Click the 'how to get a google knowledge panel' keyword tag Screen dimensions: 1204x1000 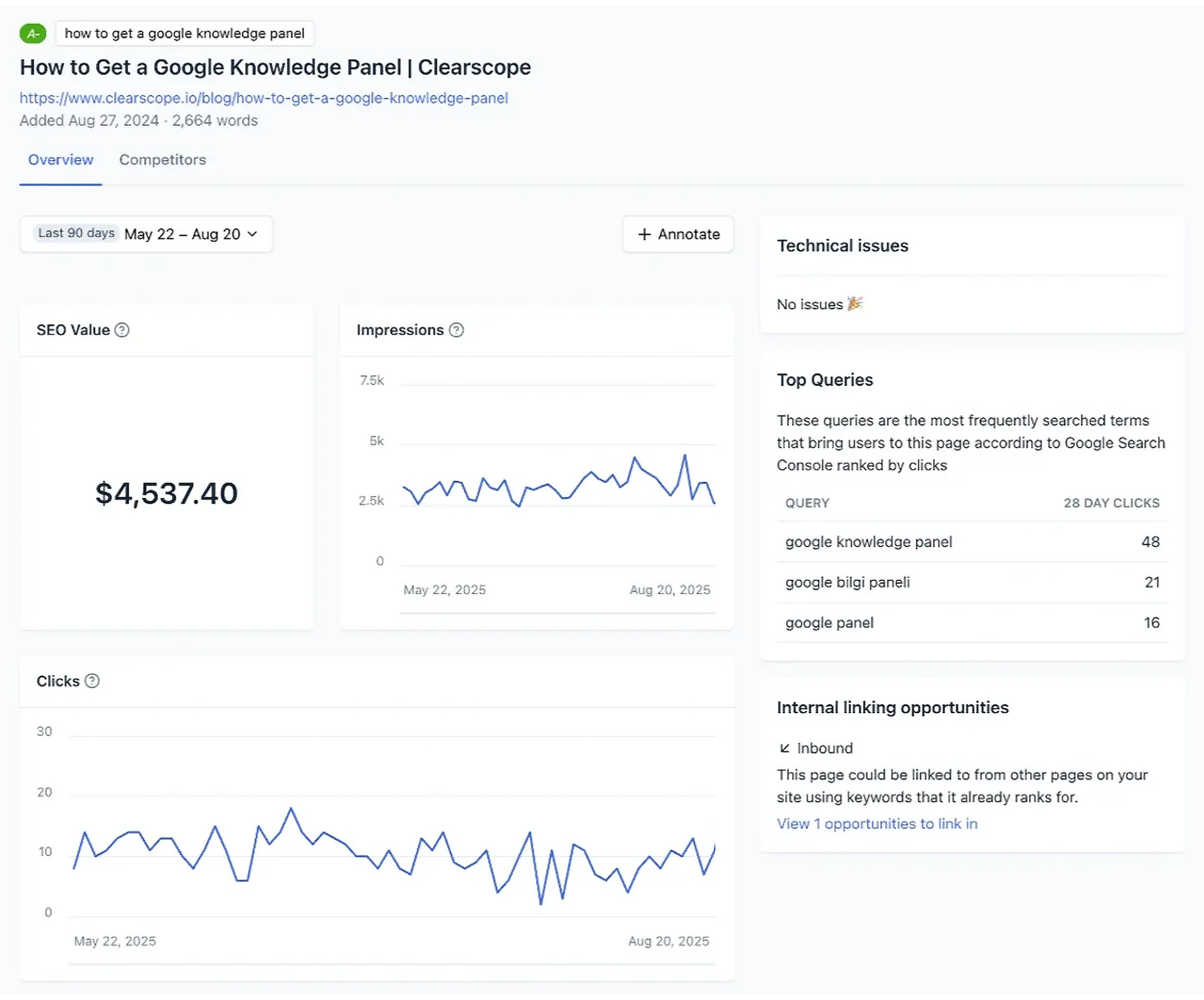184,33
